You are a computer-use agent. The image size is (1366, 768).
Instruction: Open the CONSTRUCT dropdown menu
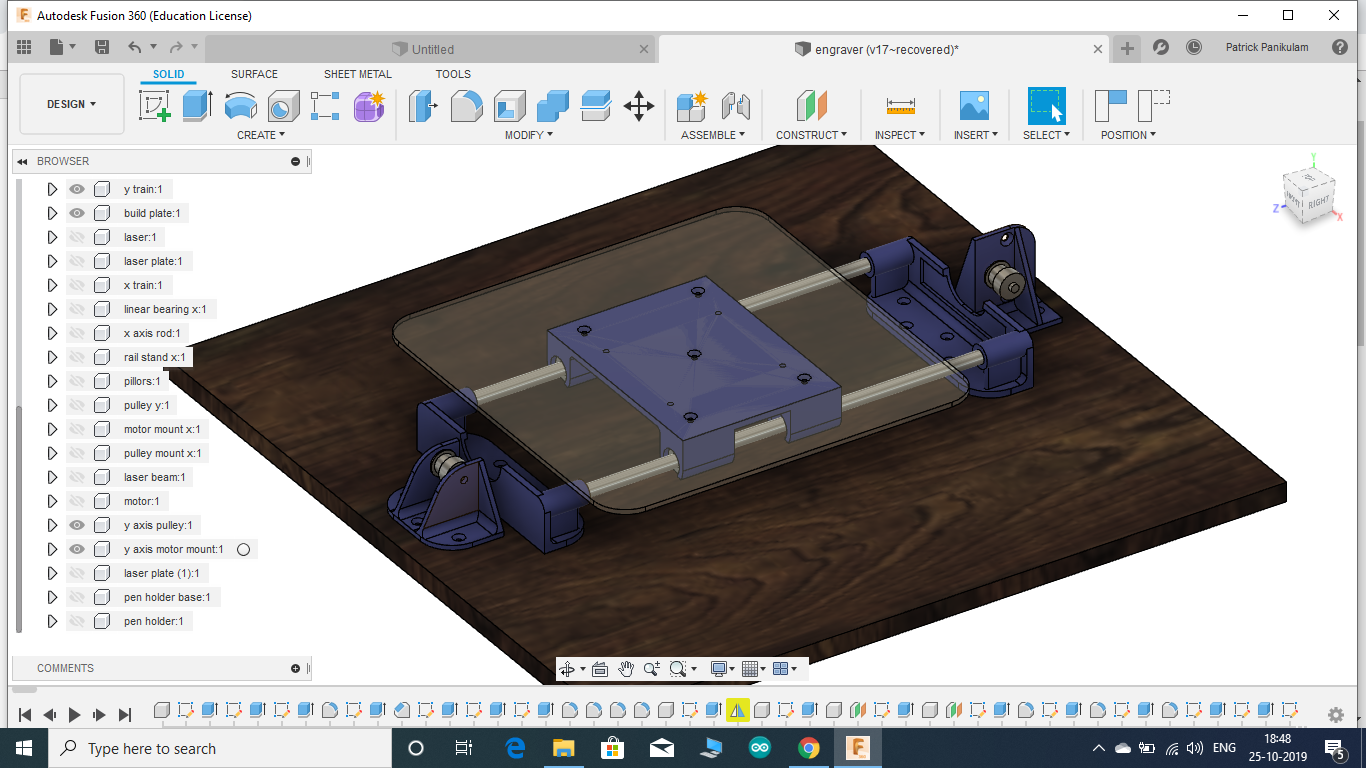812,135
